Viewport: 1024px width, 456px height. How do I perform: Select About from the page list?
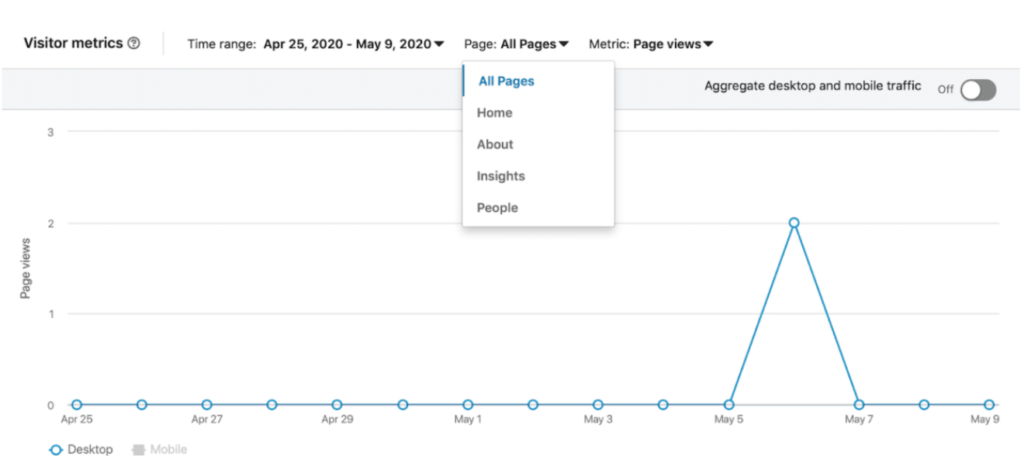pos(495,144)
